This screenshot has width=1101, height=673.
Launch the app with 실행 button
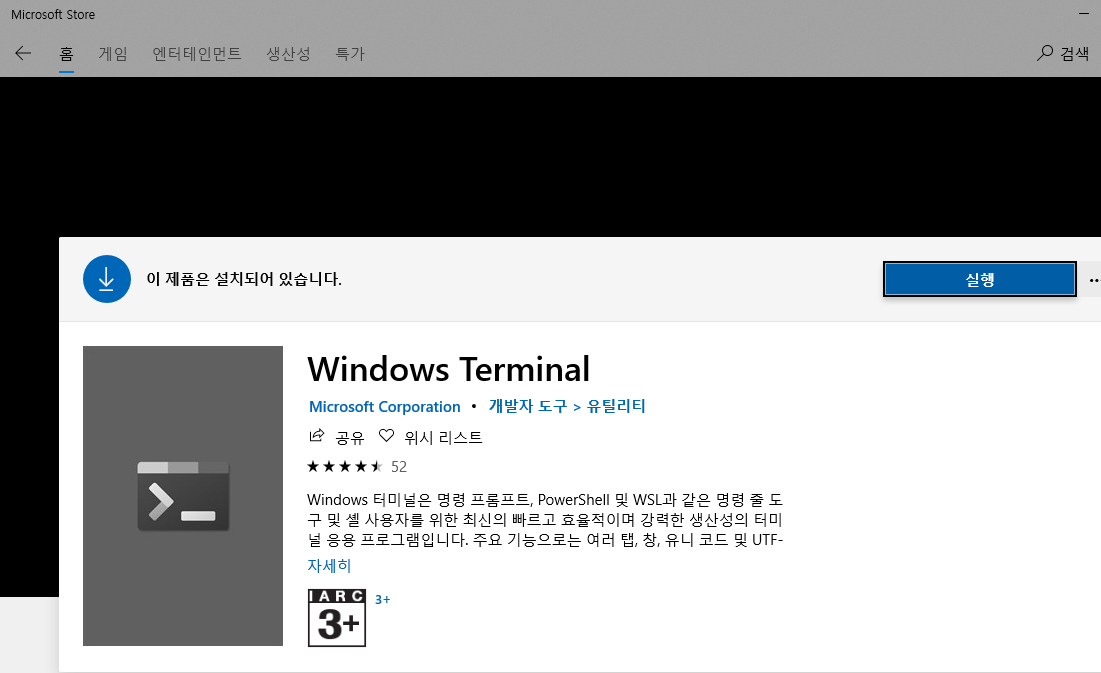coord(980,280)
